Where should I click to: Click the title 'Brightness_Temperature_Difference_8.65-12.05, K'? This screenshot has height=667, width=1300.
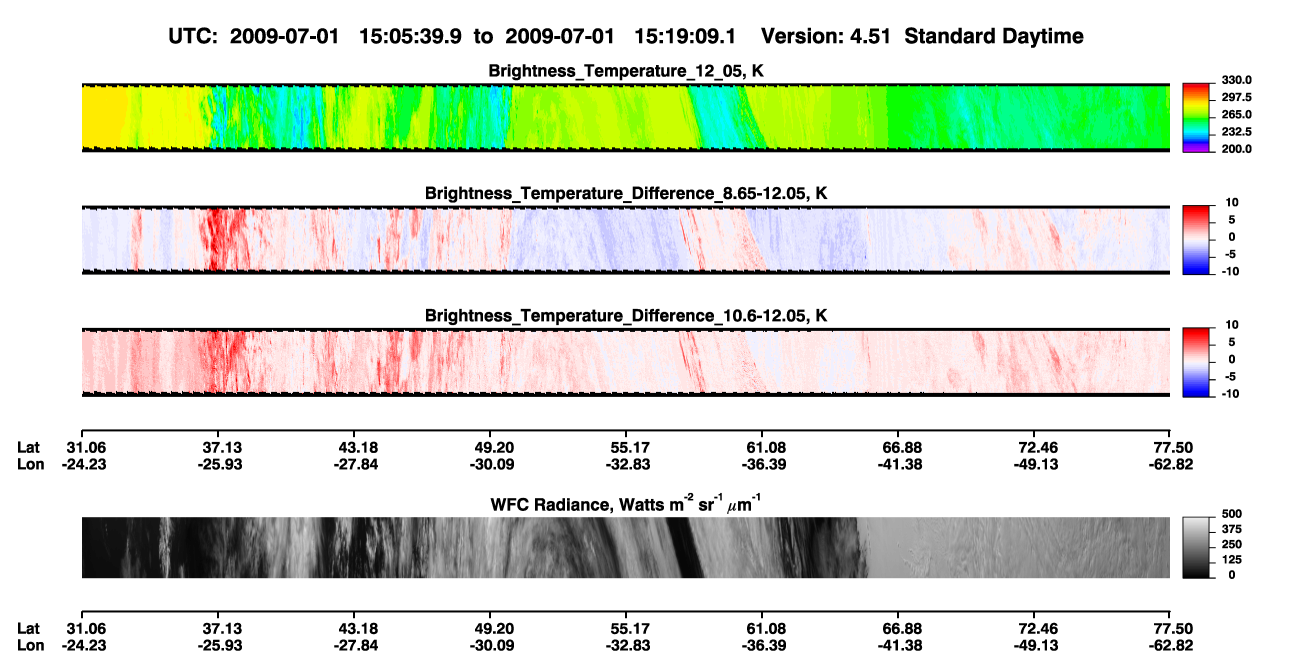[626, 193]
